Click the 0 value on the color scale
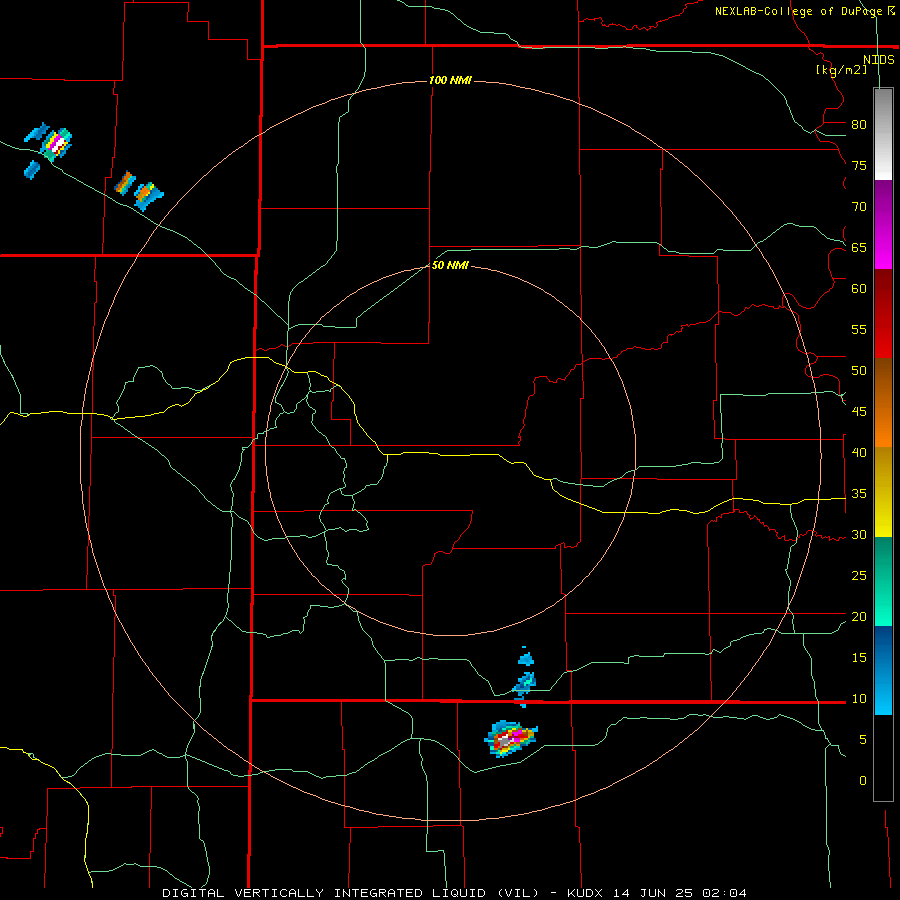Screen dimensions: 900x900 click(863, 781)
